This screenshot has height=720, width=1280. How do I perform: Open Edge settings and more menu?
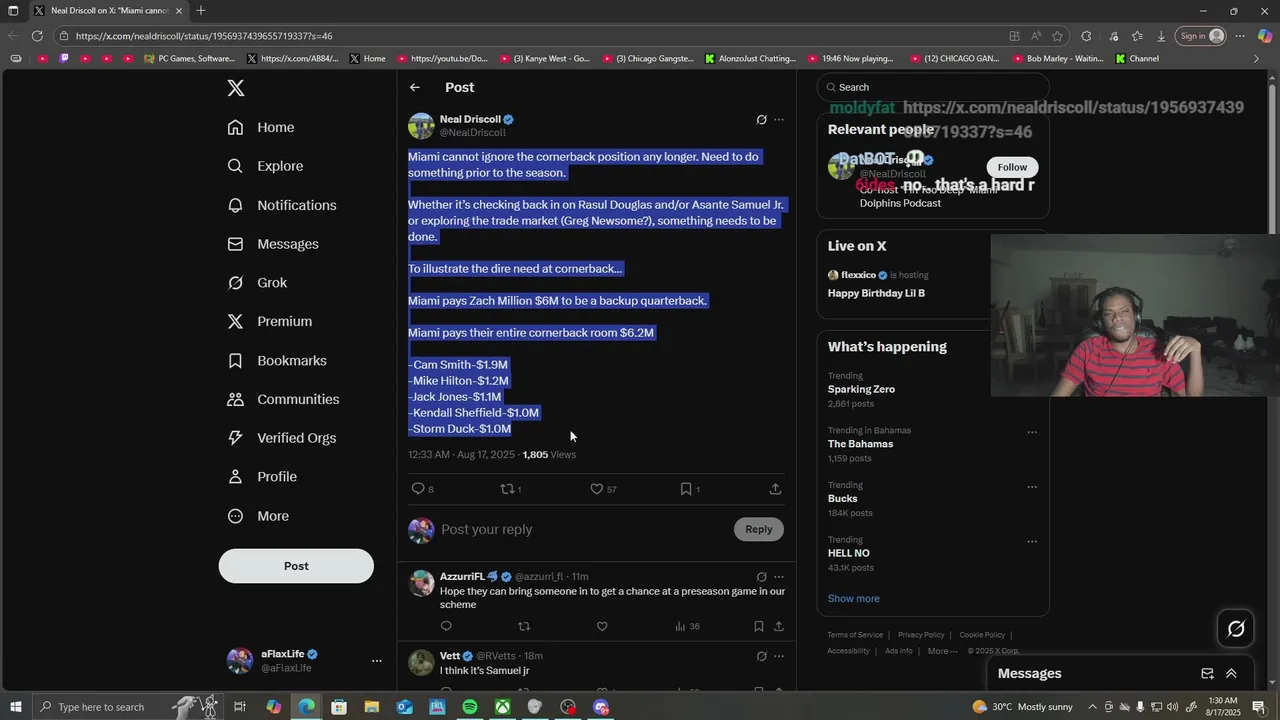tap(1240, 36)
